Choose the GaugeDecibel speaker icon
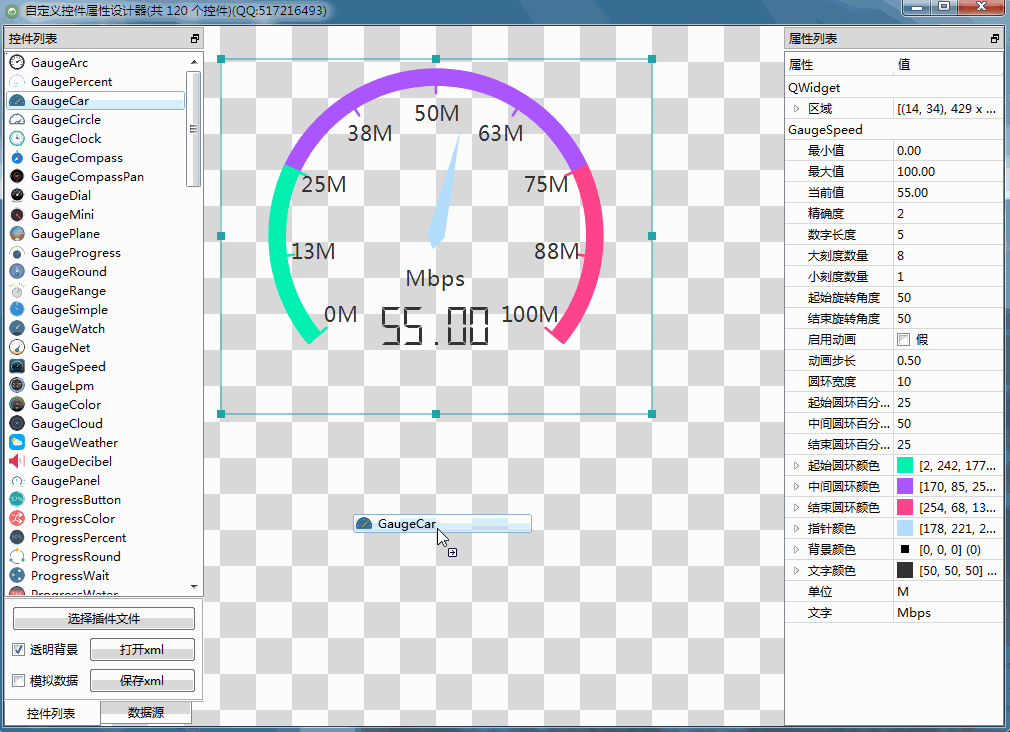 click(17, 461)
